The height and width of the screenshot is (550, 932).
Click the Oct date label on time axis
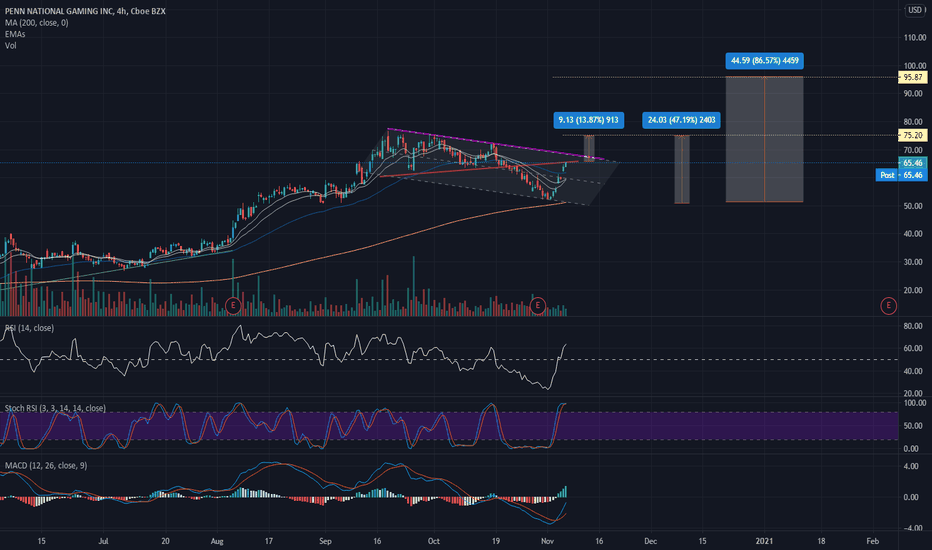433,541
